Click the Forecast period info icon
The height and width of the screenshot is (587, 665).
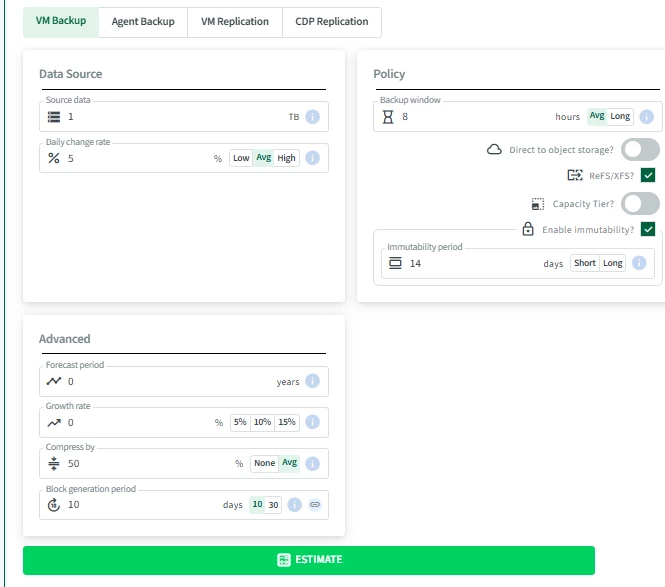(x=312, y=381)
